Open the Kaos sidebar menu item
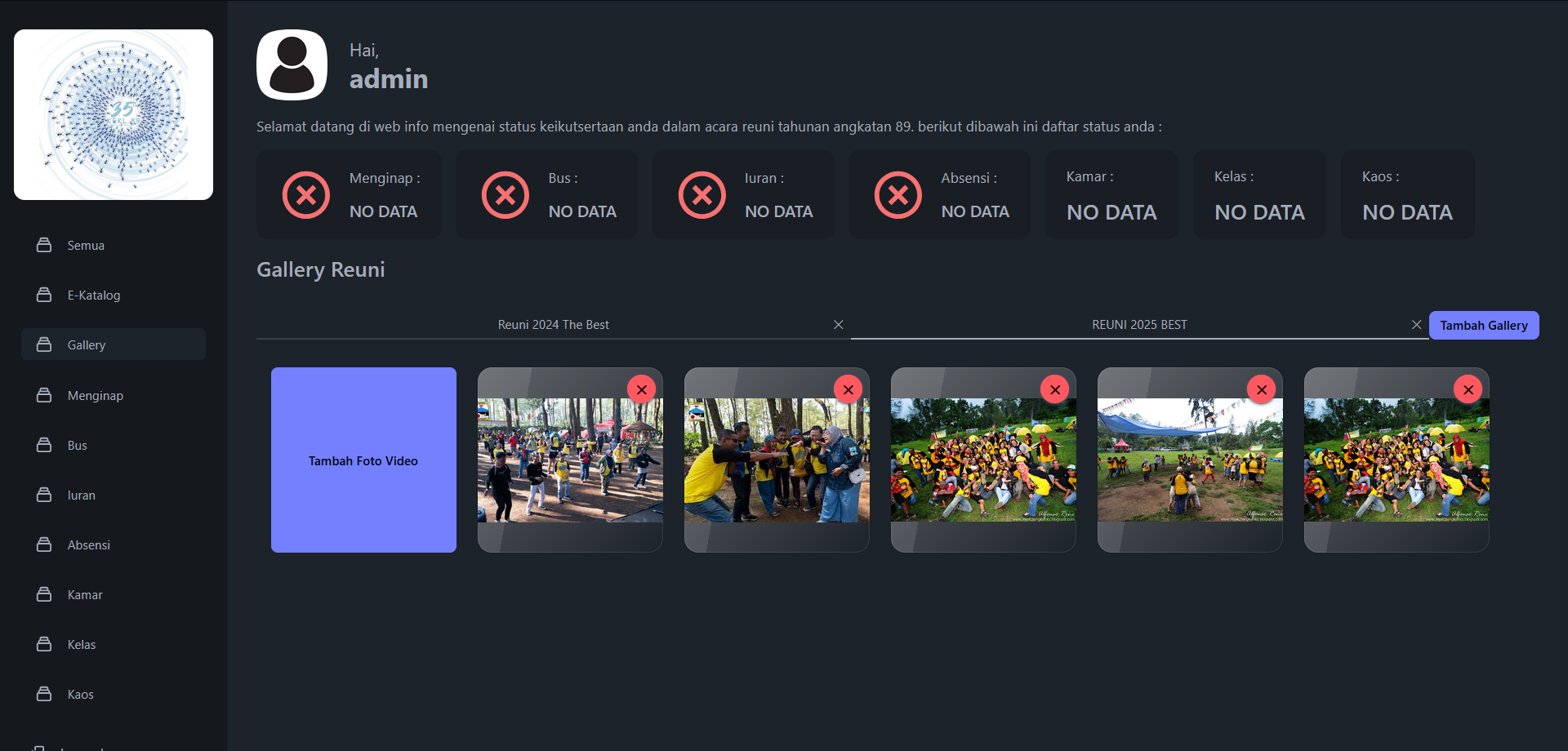The height and width of the screenshot is (751, 1568). click(x=80, y=695)
